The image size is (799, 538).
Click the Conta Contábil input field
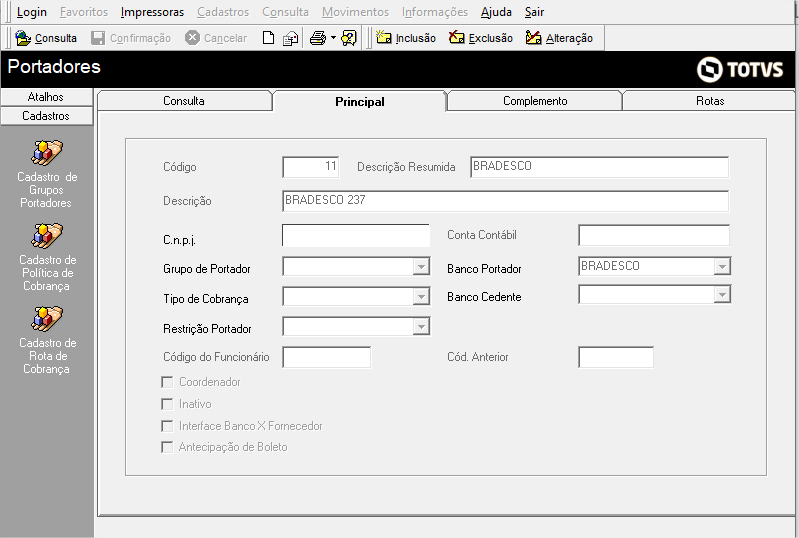pos(654,235)
